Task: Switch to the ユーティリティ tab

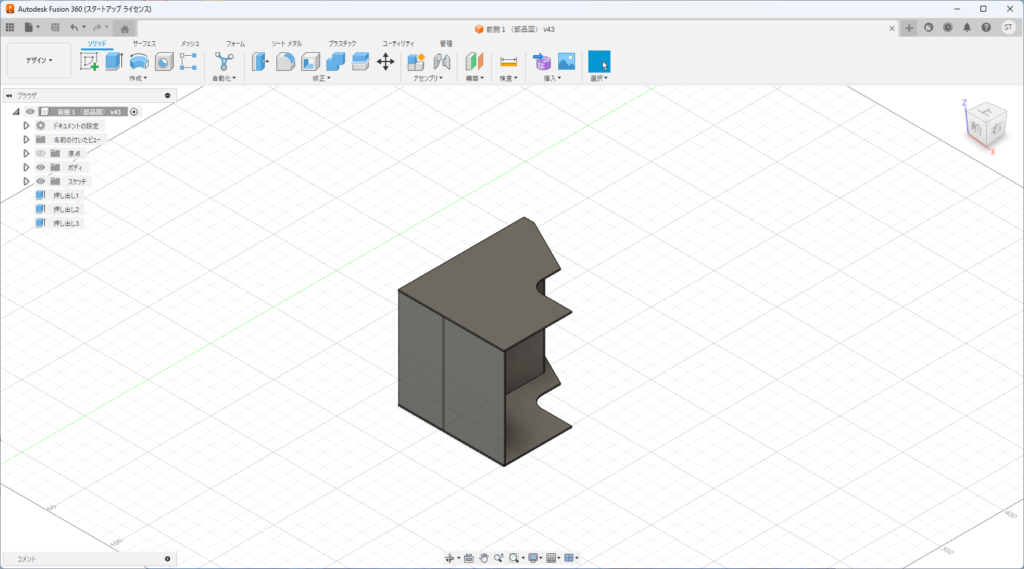Action: tap(398, 44)
